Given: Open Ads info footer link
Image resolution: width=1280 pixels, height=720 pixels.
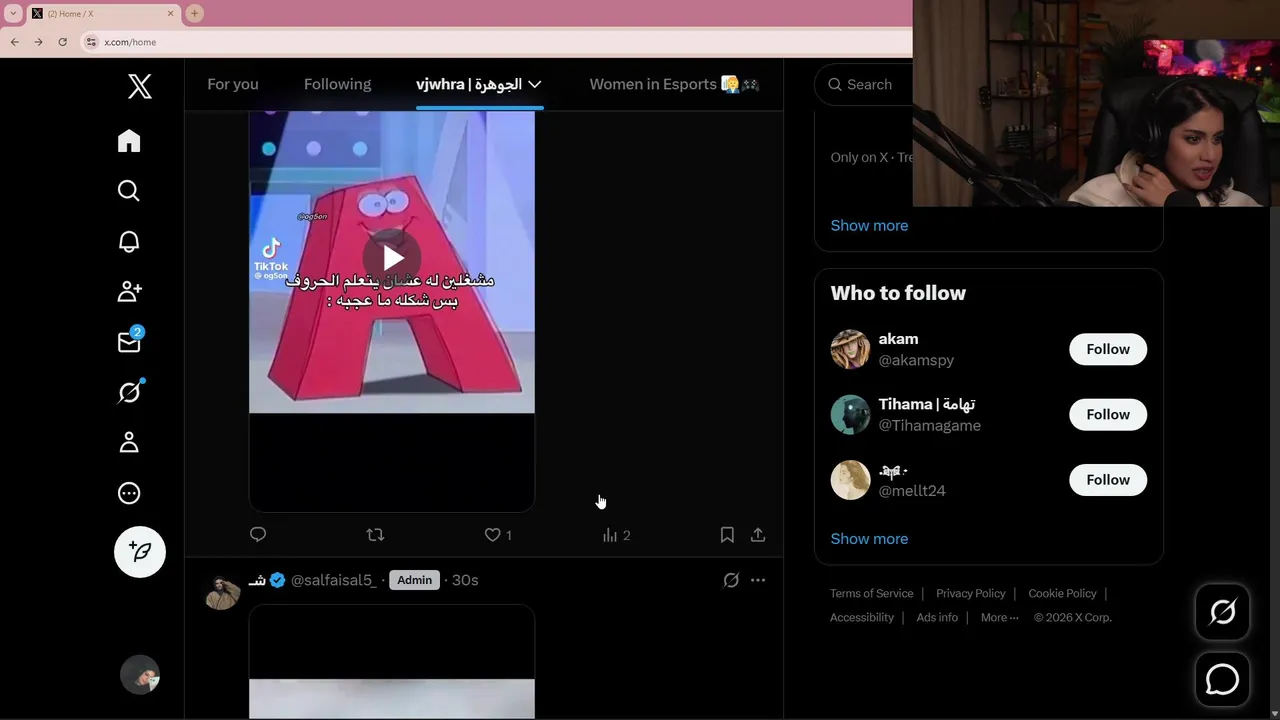Looking at the screenshot, I should coord(937,617).
